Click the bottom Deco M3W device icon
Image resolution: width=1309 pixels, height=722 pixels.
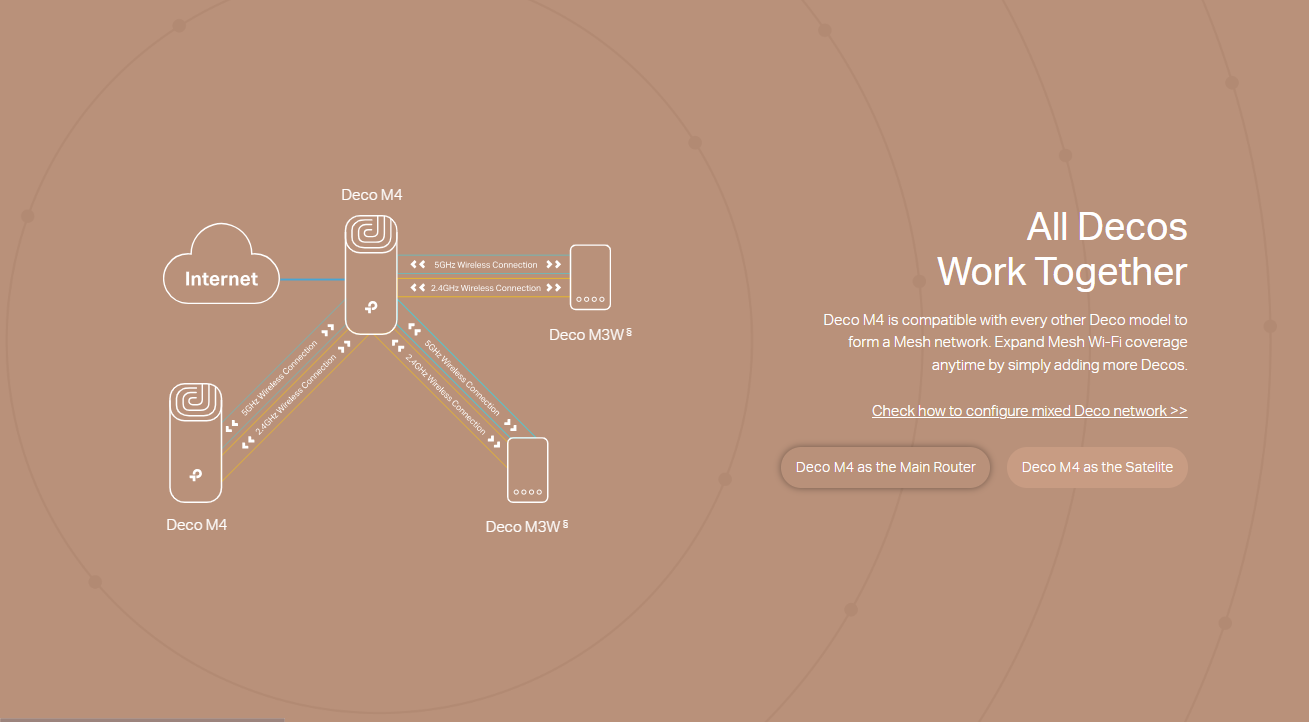pos(527,469)
